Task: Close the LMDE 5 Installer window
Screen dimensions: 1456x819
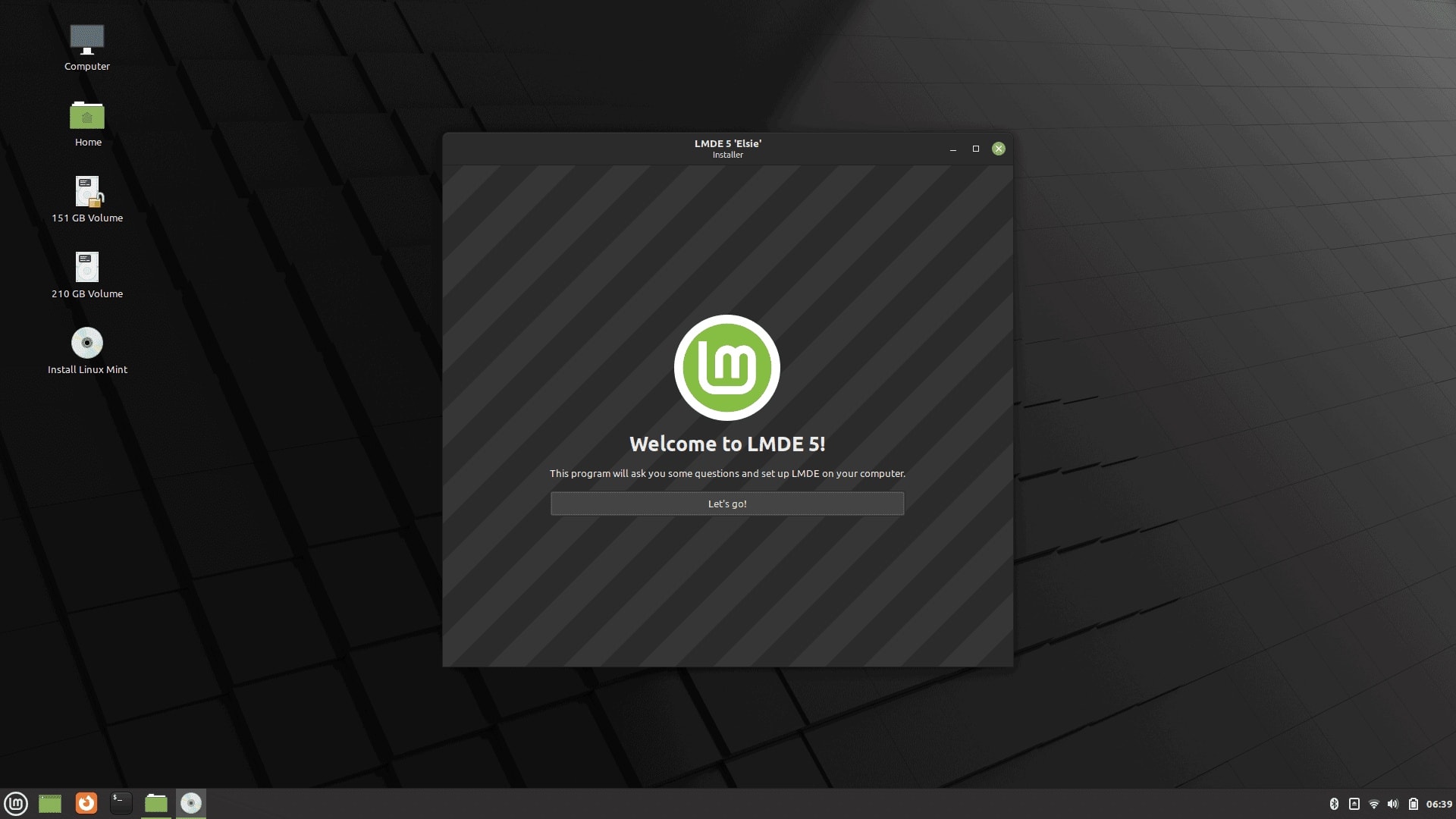Action: [999, 149]
